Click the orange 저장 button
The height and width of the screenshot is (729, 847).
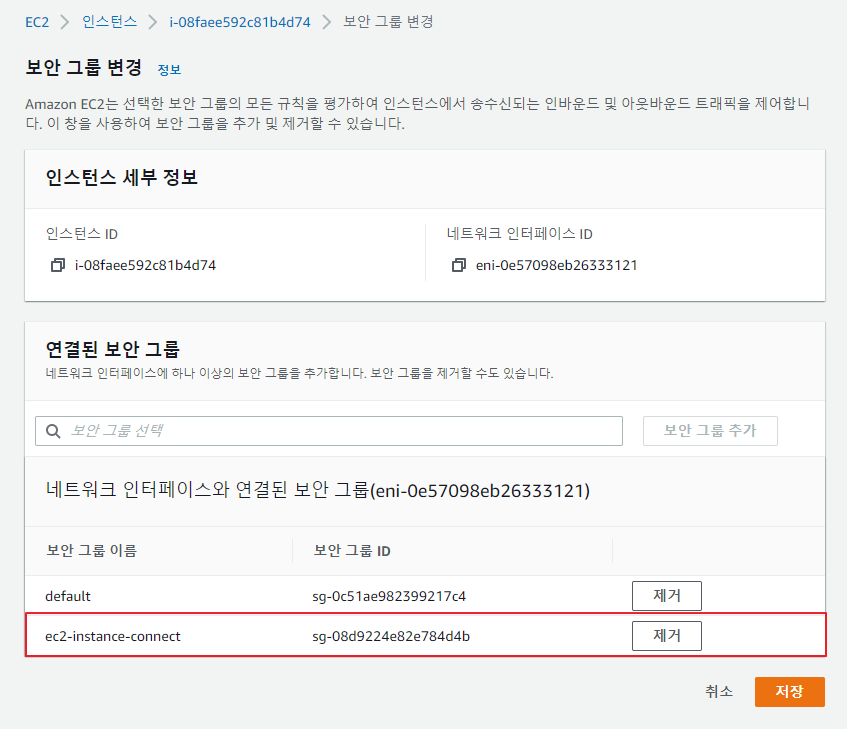coord(789,692)
